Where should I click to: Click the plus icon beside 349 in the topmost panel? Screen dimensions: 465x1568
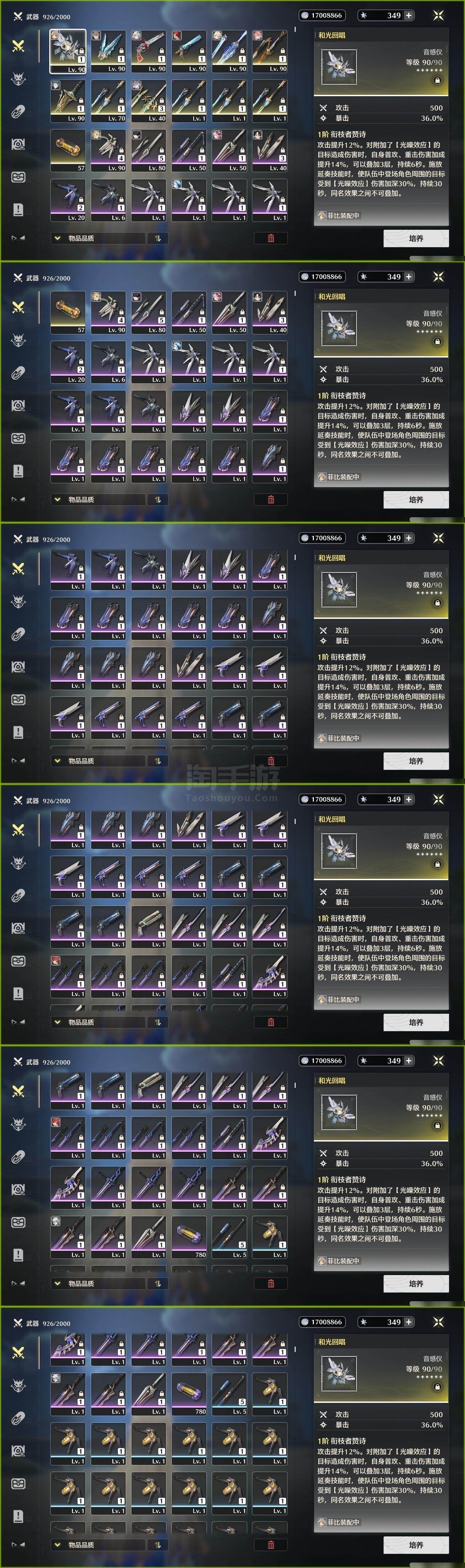tap(409, 15)
